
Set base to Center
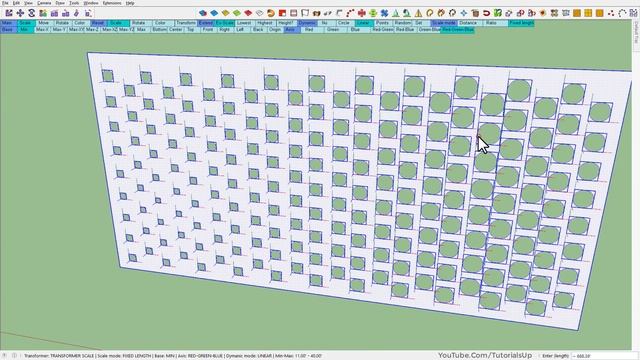pyautogui.click(x=176, y=30)
